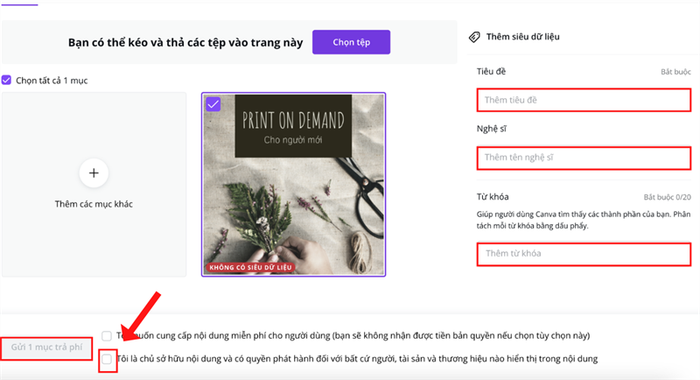Focus the Thêm tên nghệ sĩ field
The height and width of the screenshot is (380, 700).
tap(584, 158)
